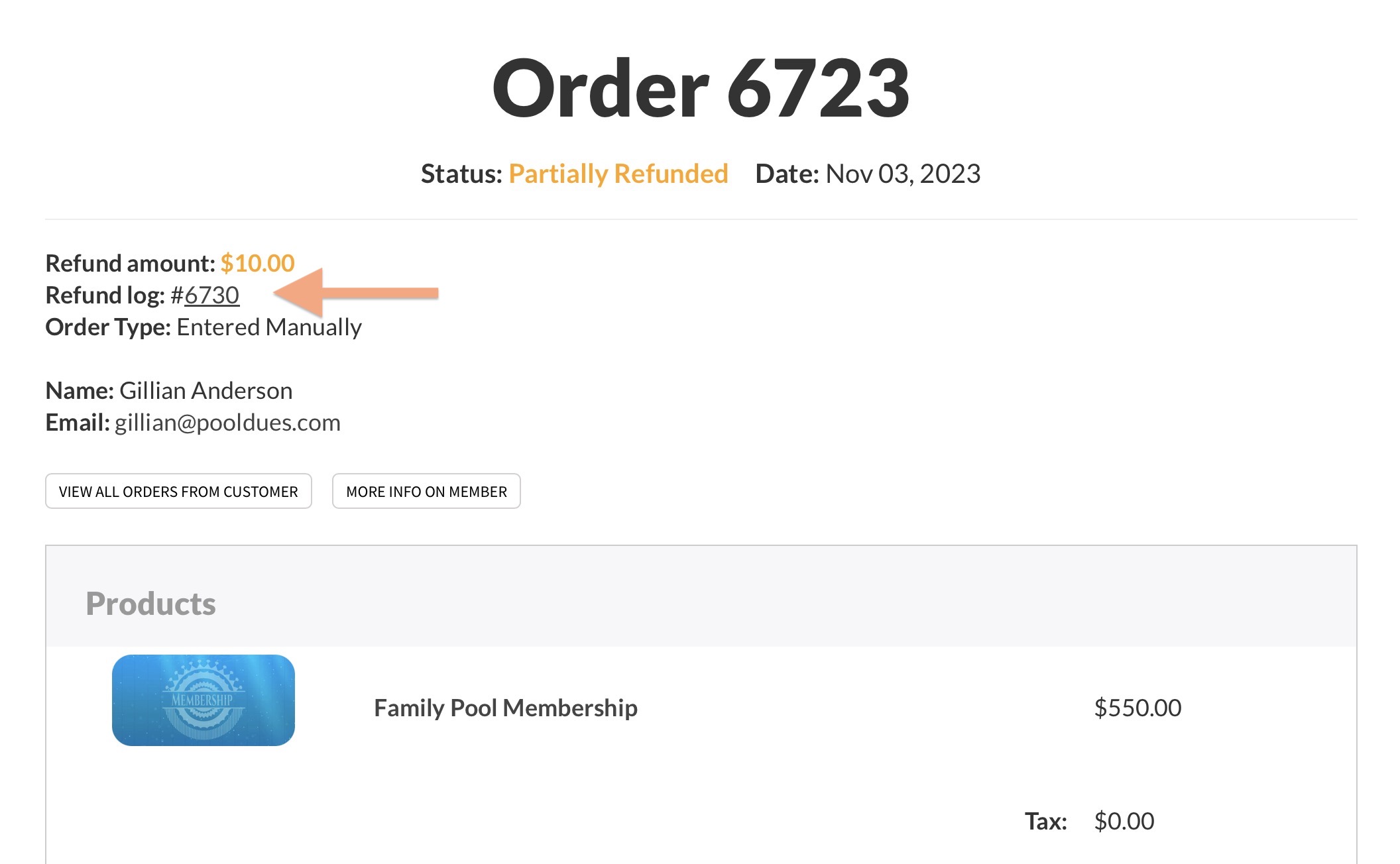This screenshot has width=1400, height=864.
Task: Click the Entered Manually order type text
Action: 269,327
